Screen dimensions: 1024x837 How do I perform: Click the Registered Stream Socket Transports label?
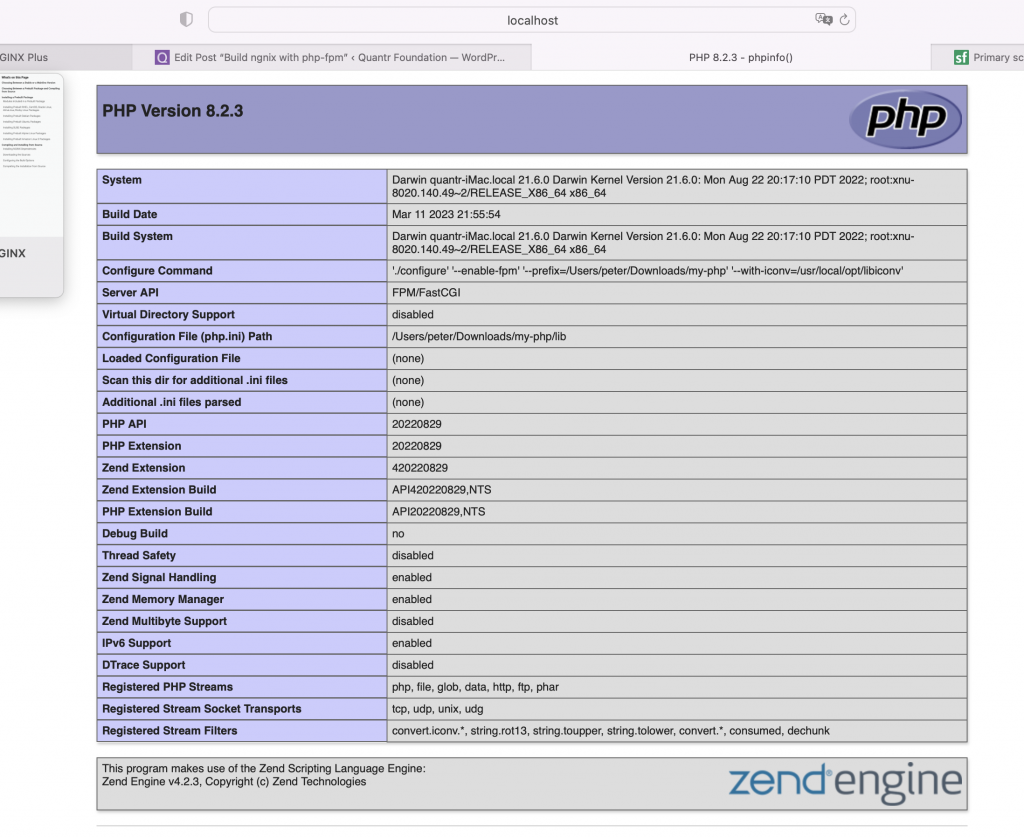(x=201, y=708)
